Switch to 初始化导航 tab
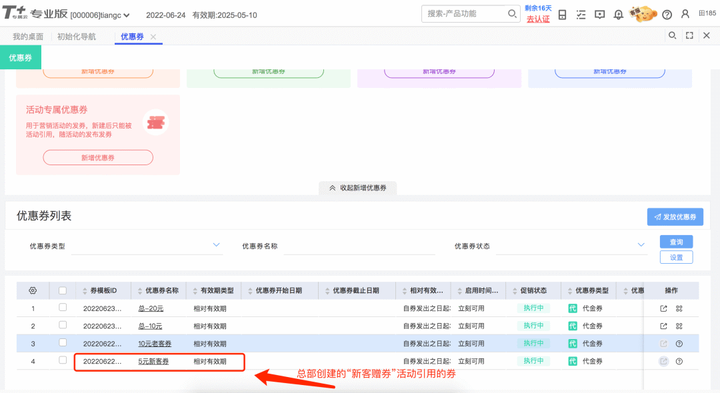This screenshot has width=720, height=393. [x=77, y=37]
